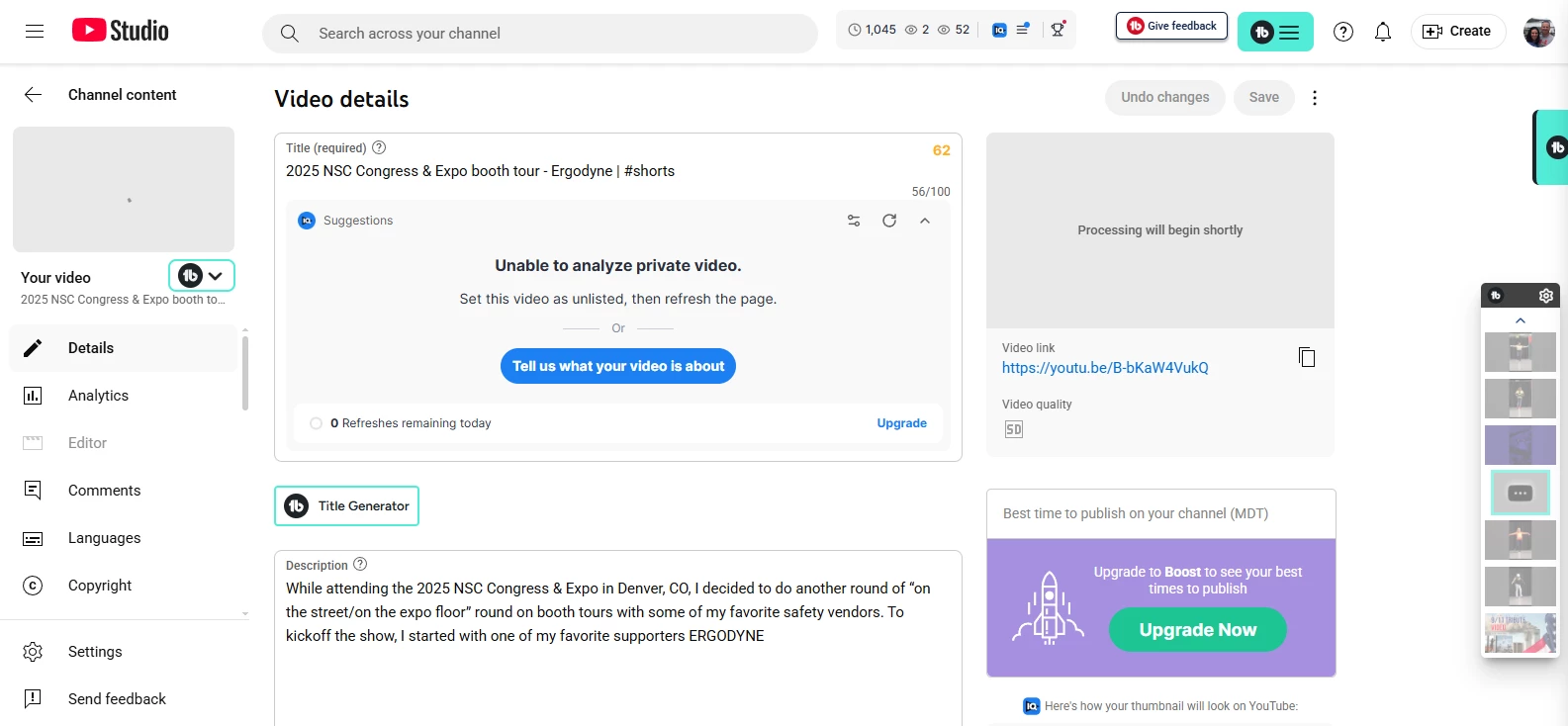Select the first thumbnail in floating panel

tap(1521, 352)
